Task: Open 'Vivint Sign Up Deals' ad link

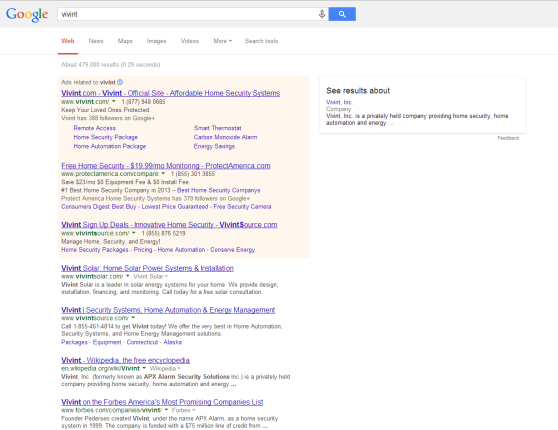Action: [x=169, y=225]
